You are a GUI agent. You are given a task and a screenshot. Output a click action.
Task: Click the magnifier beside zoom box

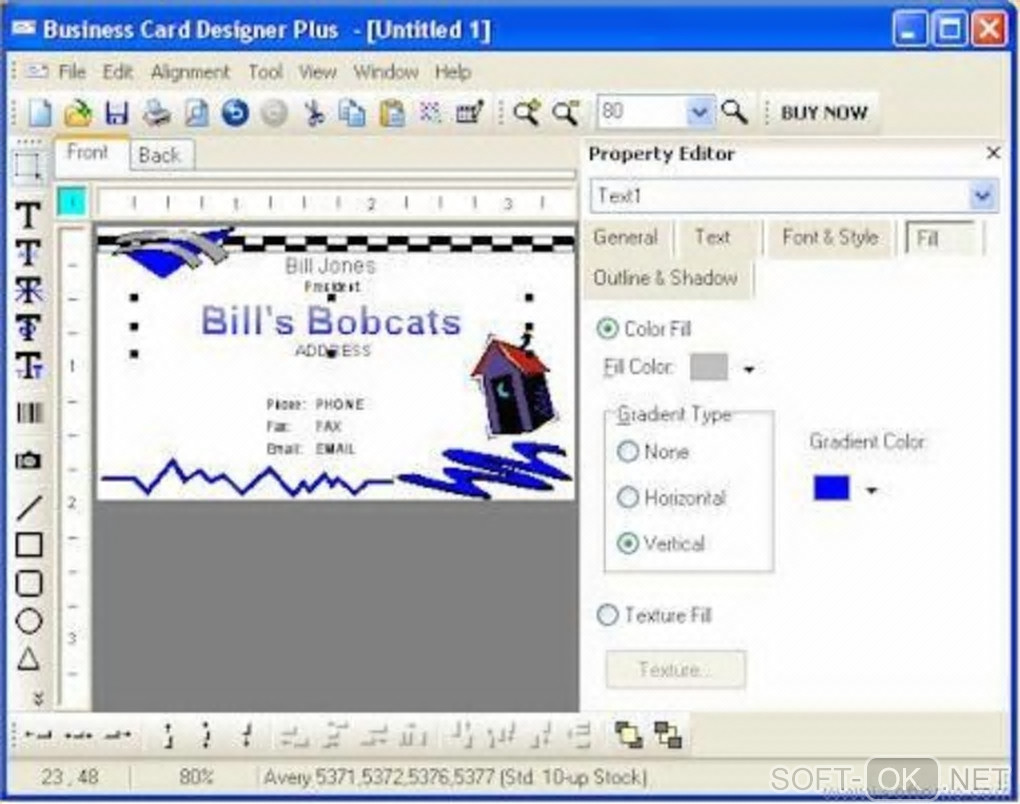coord(734,113)
